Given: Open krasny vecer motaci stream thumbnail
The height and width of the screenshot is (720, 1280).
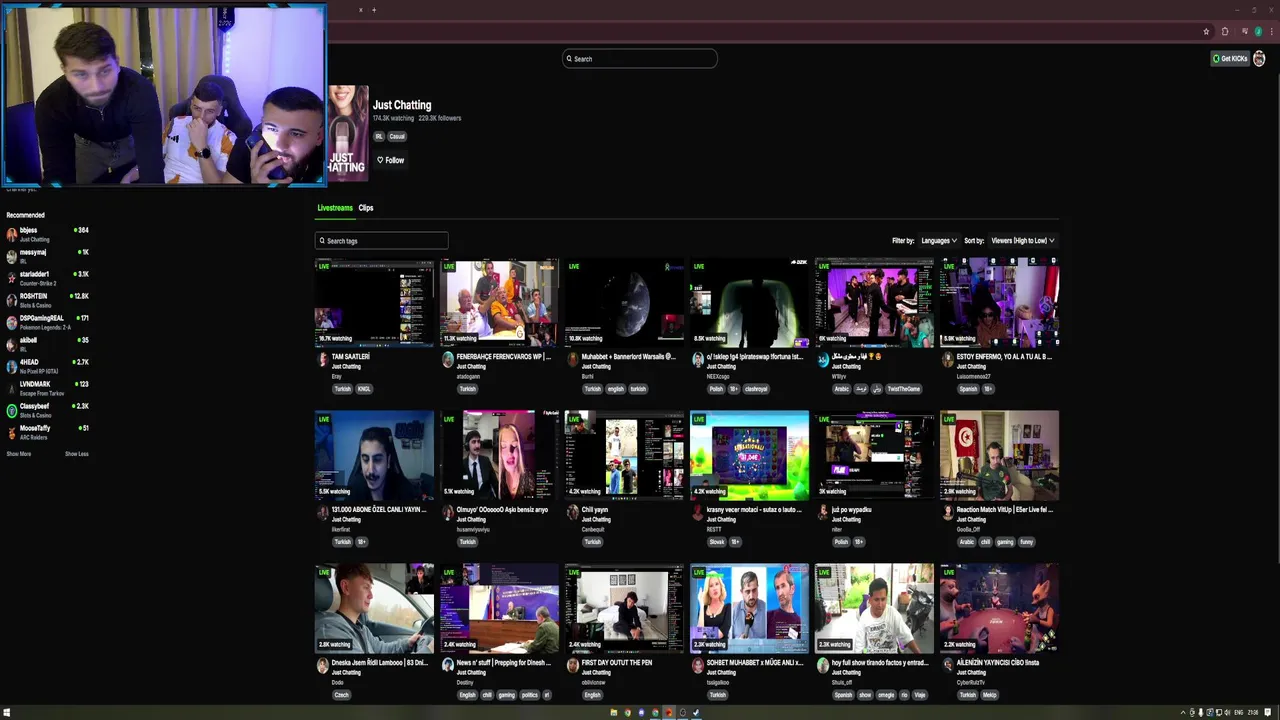Looking at the screenshot, I should tap(750, 456).
